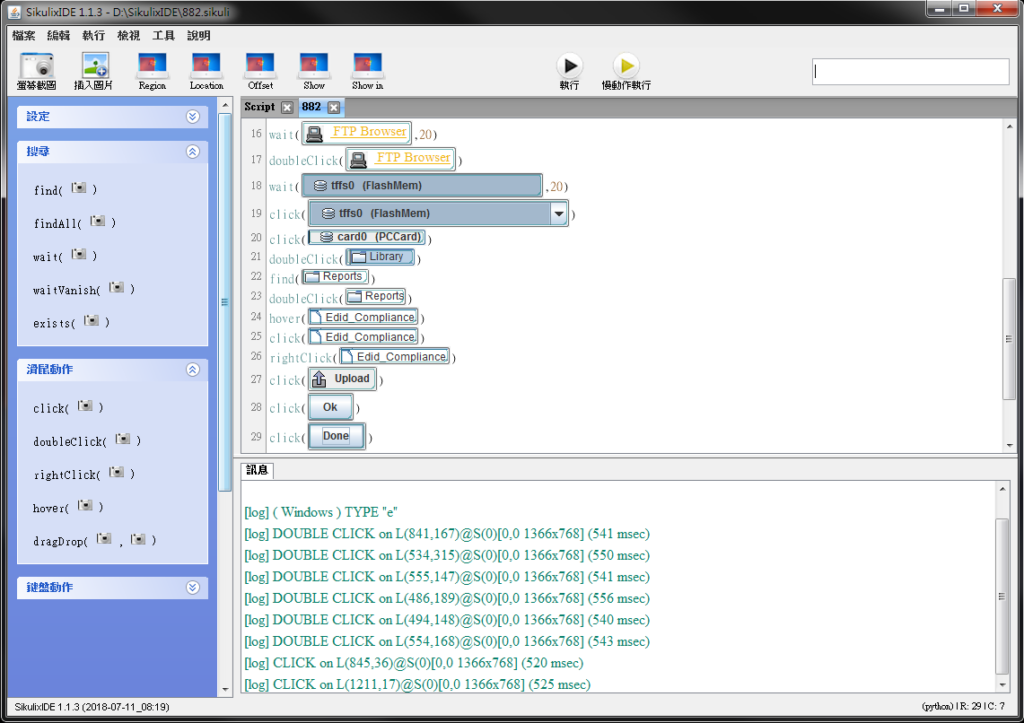This screenshot has width=1024, height=723.
Task: Open the 工具 menu
Action: [x=163, y=35]
